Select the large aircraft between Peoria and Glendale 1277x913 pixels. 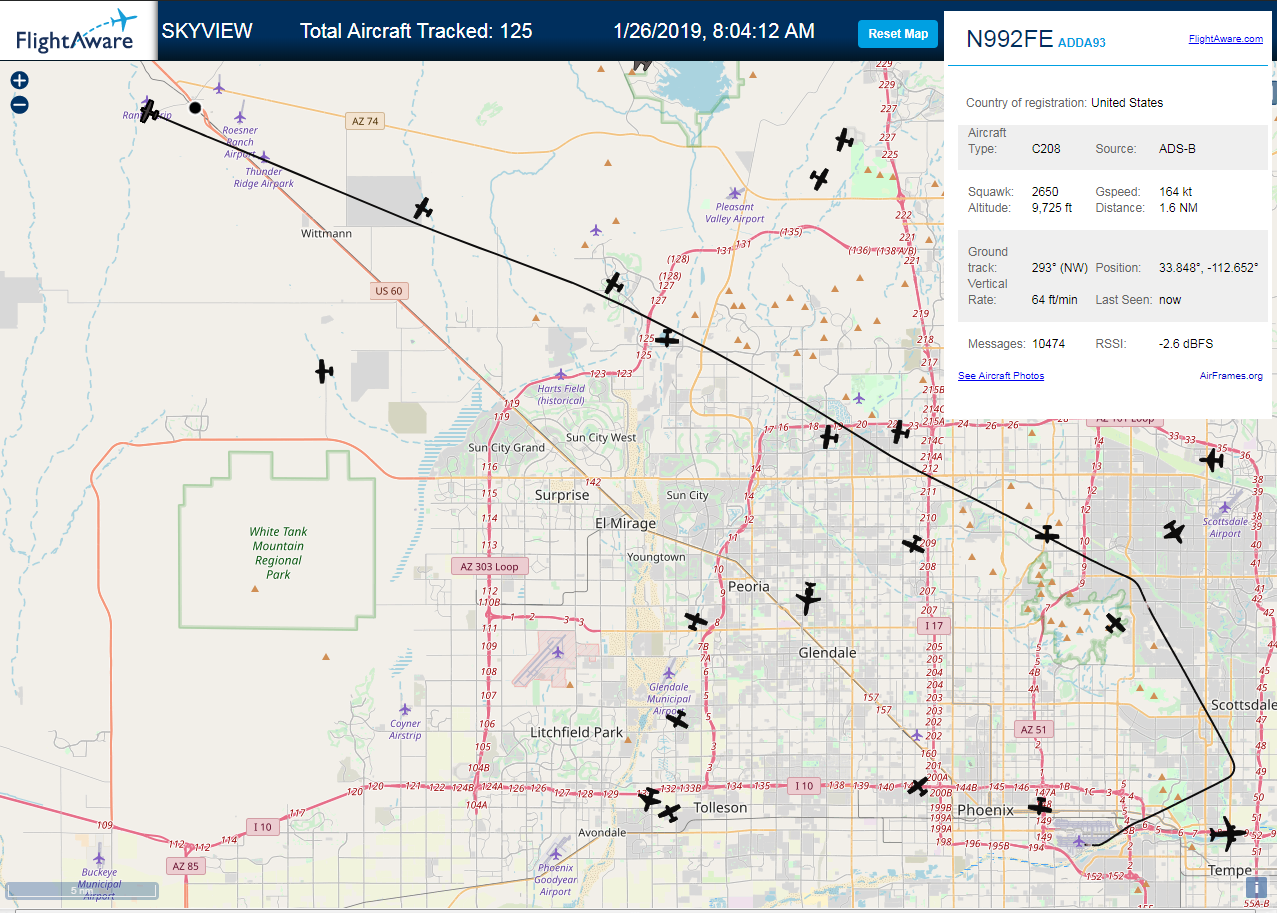click(808, 598)
